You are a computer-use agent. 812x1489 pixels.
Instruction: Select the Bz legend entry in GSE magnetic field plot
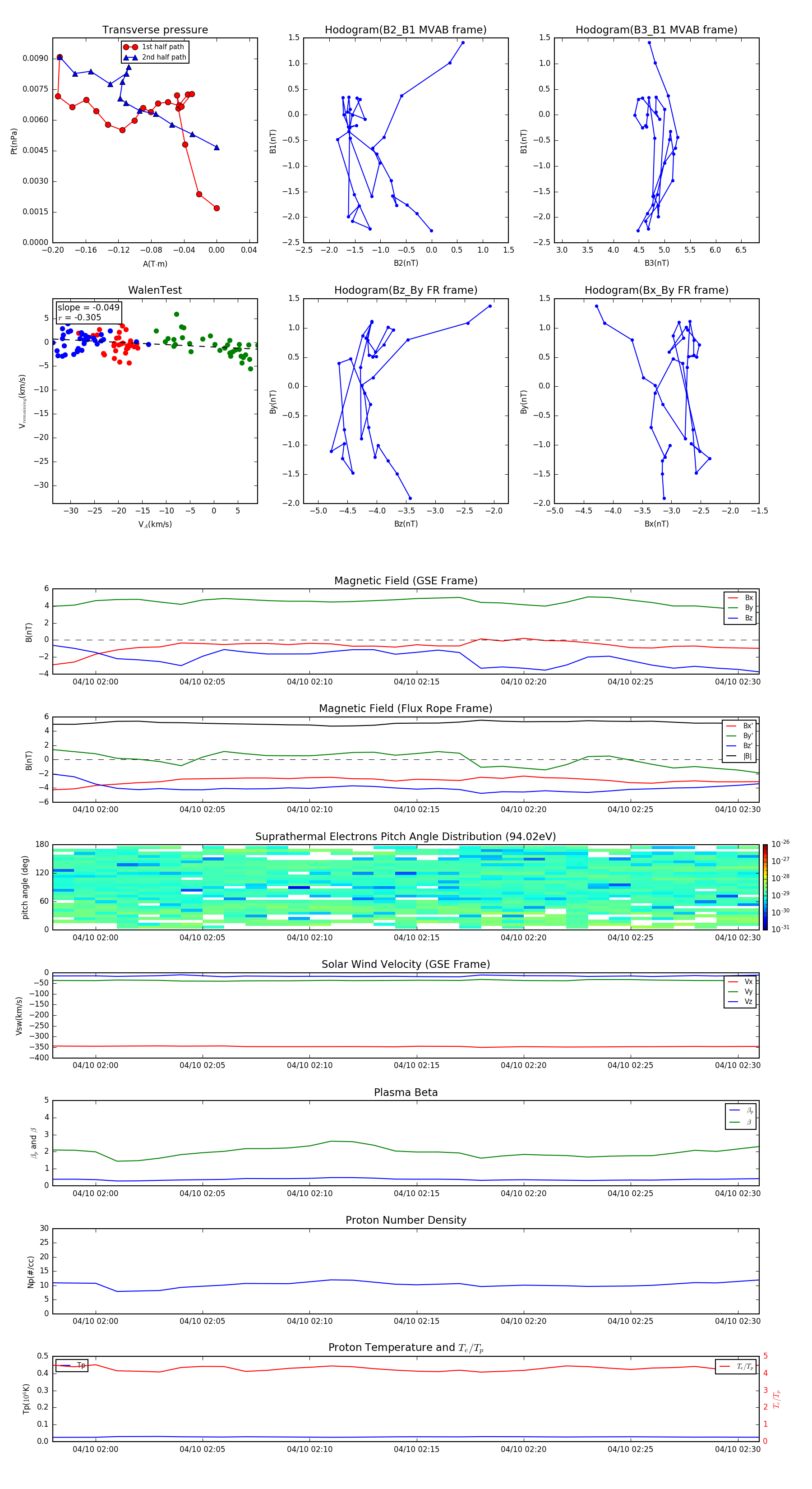coord(740,618)
